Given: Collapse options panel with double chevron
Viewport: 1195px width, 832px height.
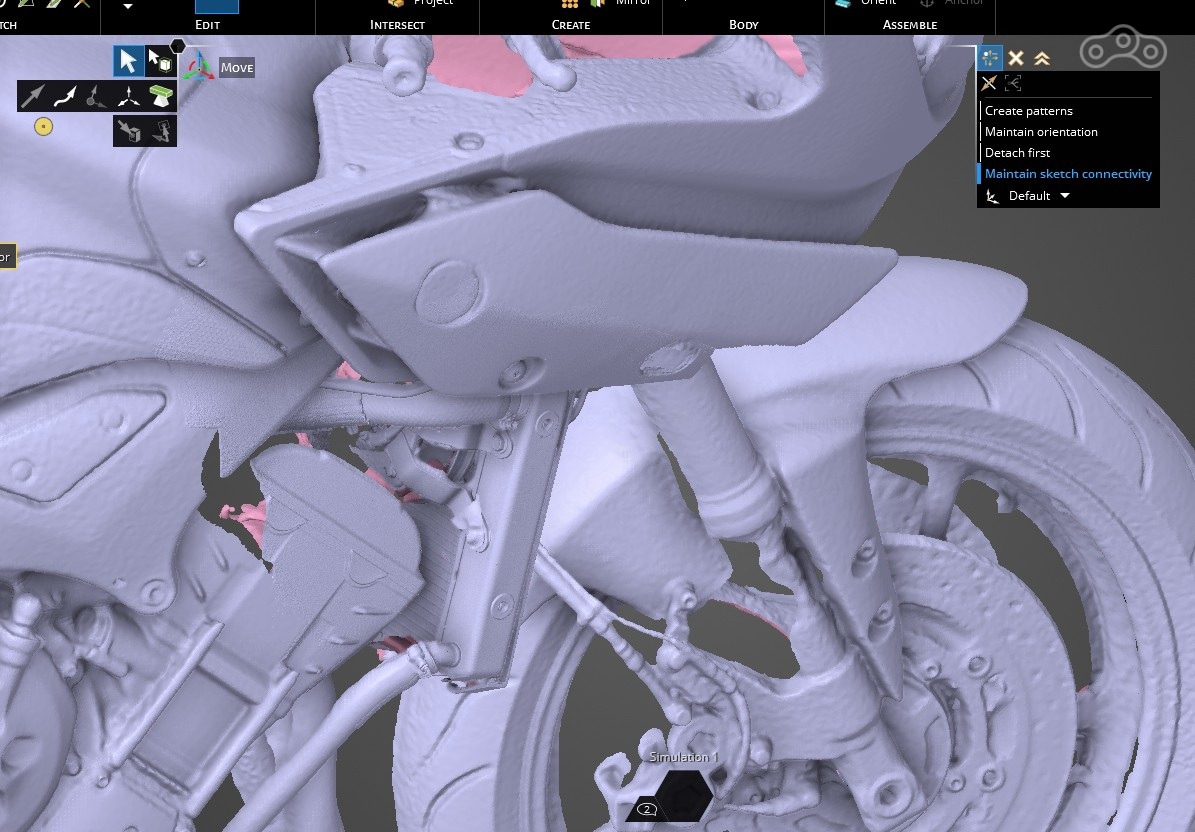Looking at the screenshot, I should (x=1041, y=59).
